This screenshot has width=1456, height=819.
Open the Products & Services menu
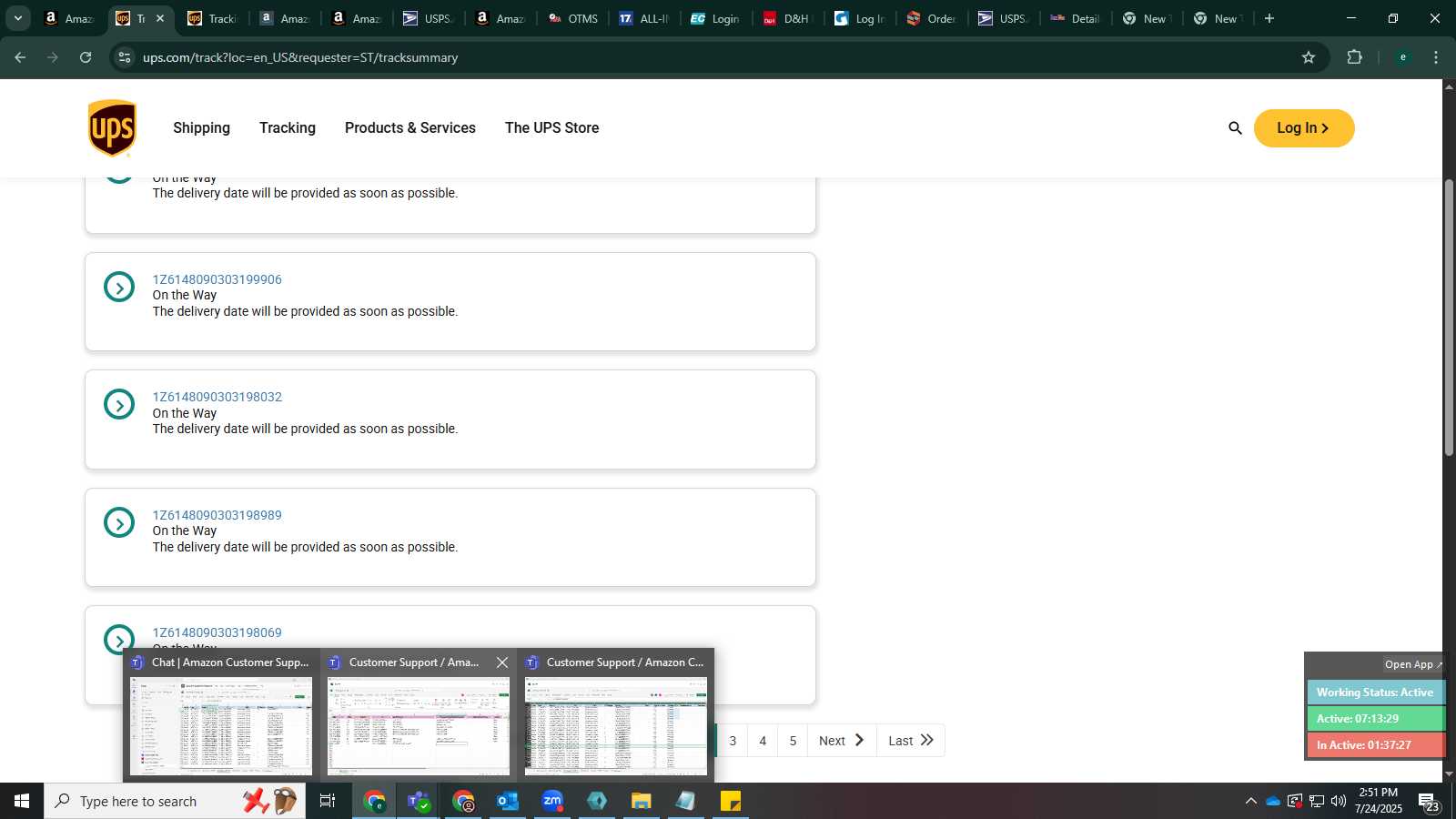pyautogui.click(x=410, y=128)
